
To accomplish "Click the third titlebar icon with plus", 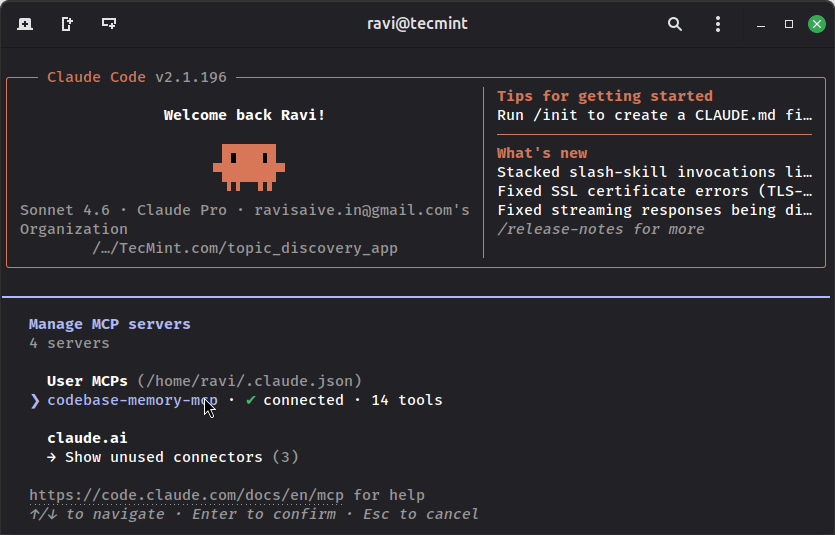I will click(x=109, y=24).
